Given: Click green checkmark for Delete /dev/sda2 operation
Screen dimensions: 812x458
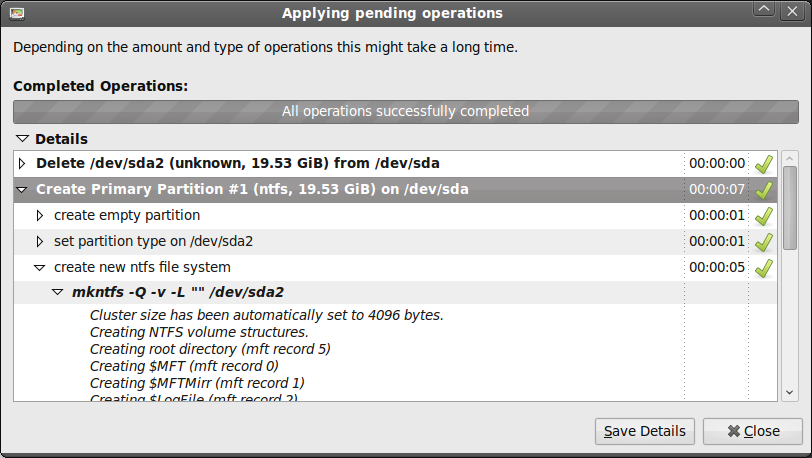Looking at the screenshot, I should tap(764, 163).
